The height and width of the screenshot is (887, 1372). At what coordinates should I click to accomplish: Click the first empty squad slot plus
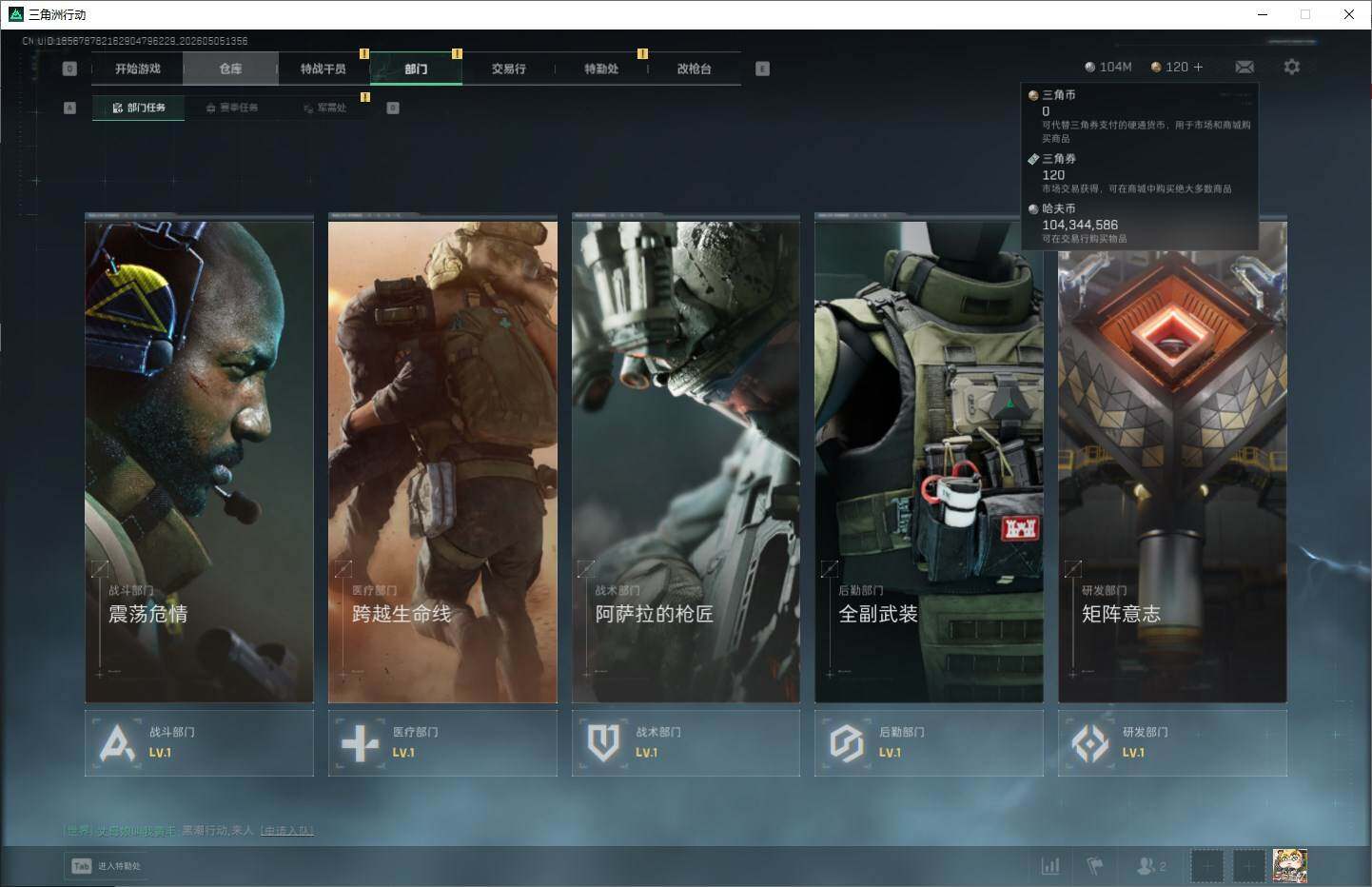tap(1206, 866)
